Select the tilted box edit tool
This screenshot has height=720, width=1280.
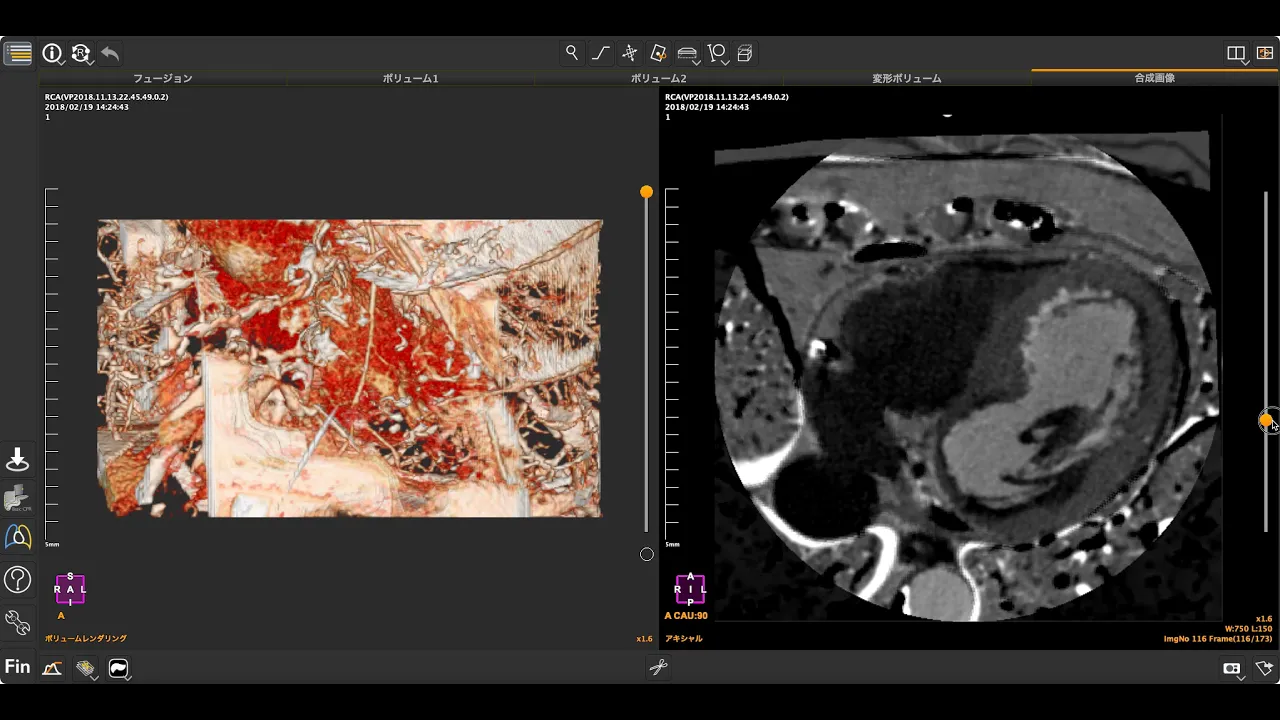tap(658, 53)
